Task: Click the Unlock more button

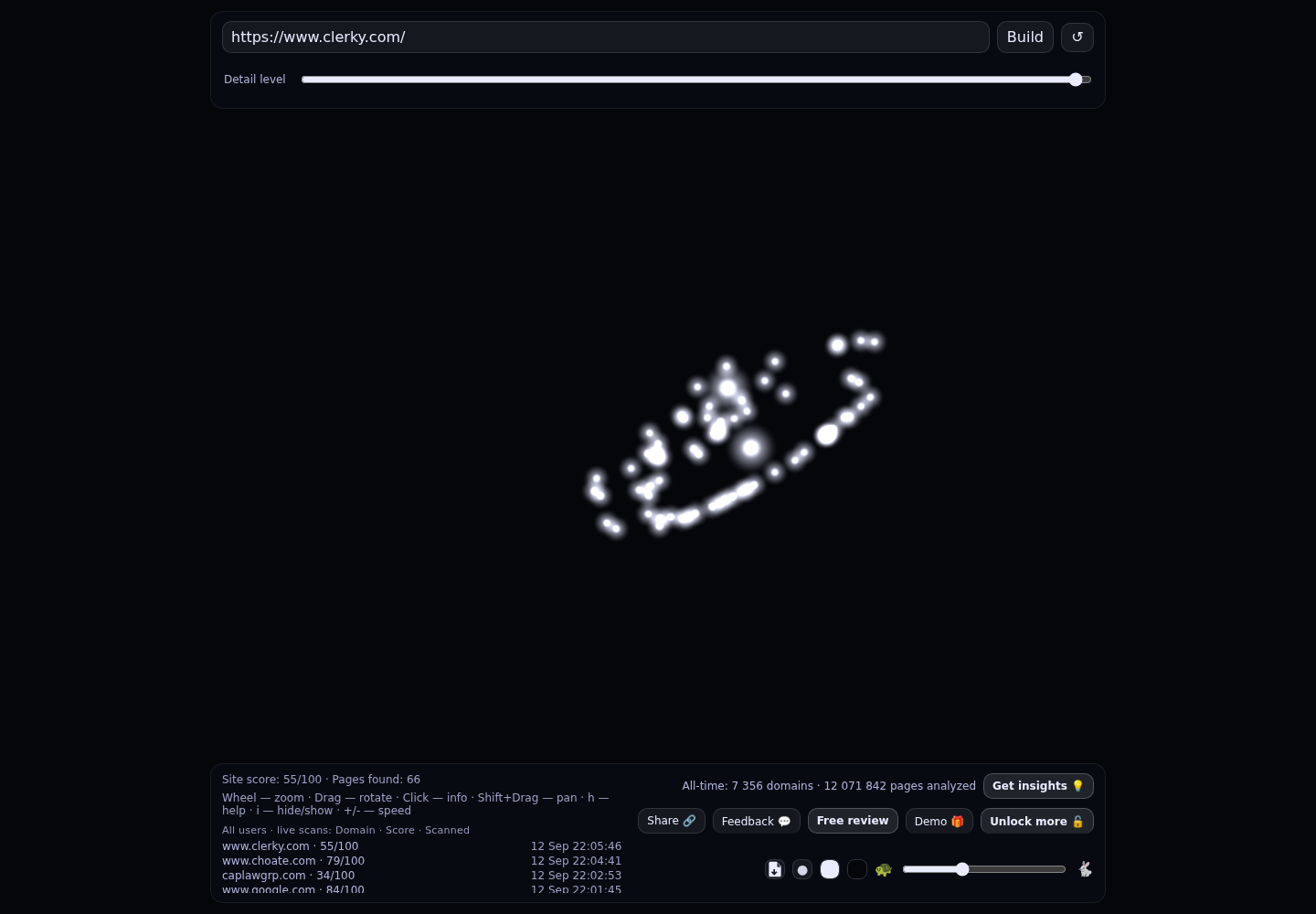Action: 1037,821
